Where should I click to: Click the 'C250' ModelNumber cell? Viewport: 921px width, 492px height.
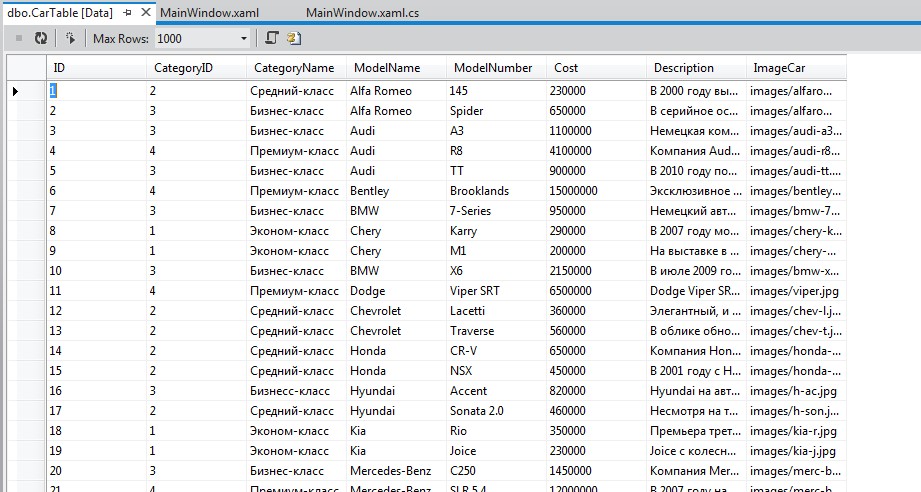pos(496,470)
